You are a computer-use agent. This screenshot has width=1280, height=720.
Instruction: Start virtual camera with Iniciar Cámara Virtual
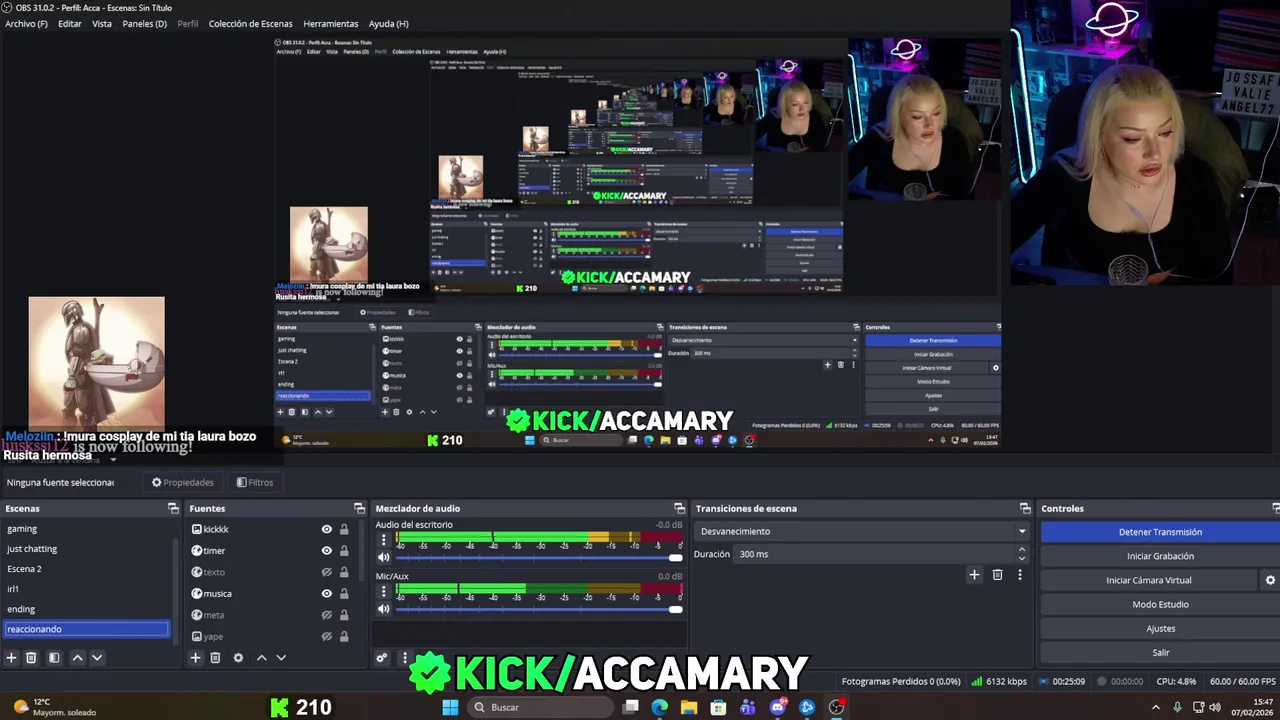click(1148, 580)
